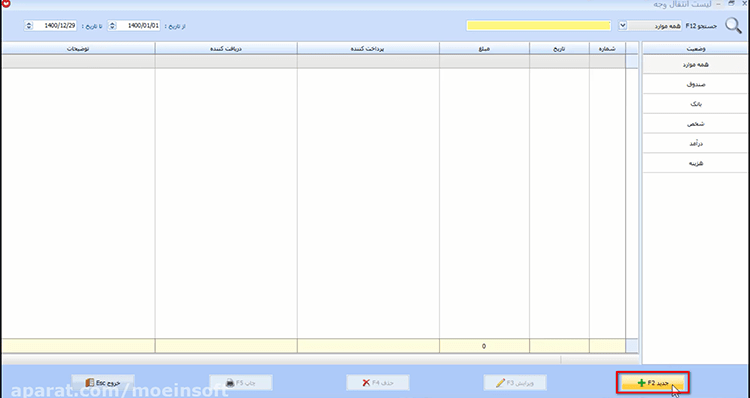Viewport: 750px width, 398px height.
Task: Select 'صندوق' status filter
Action: point(695,84)
